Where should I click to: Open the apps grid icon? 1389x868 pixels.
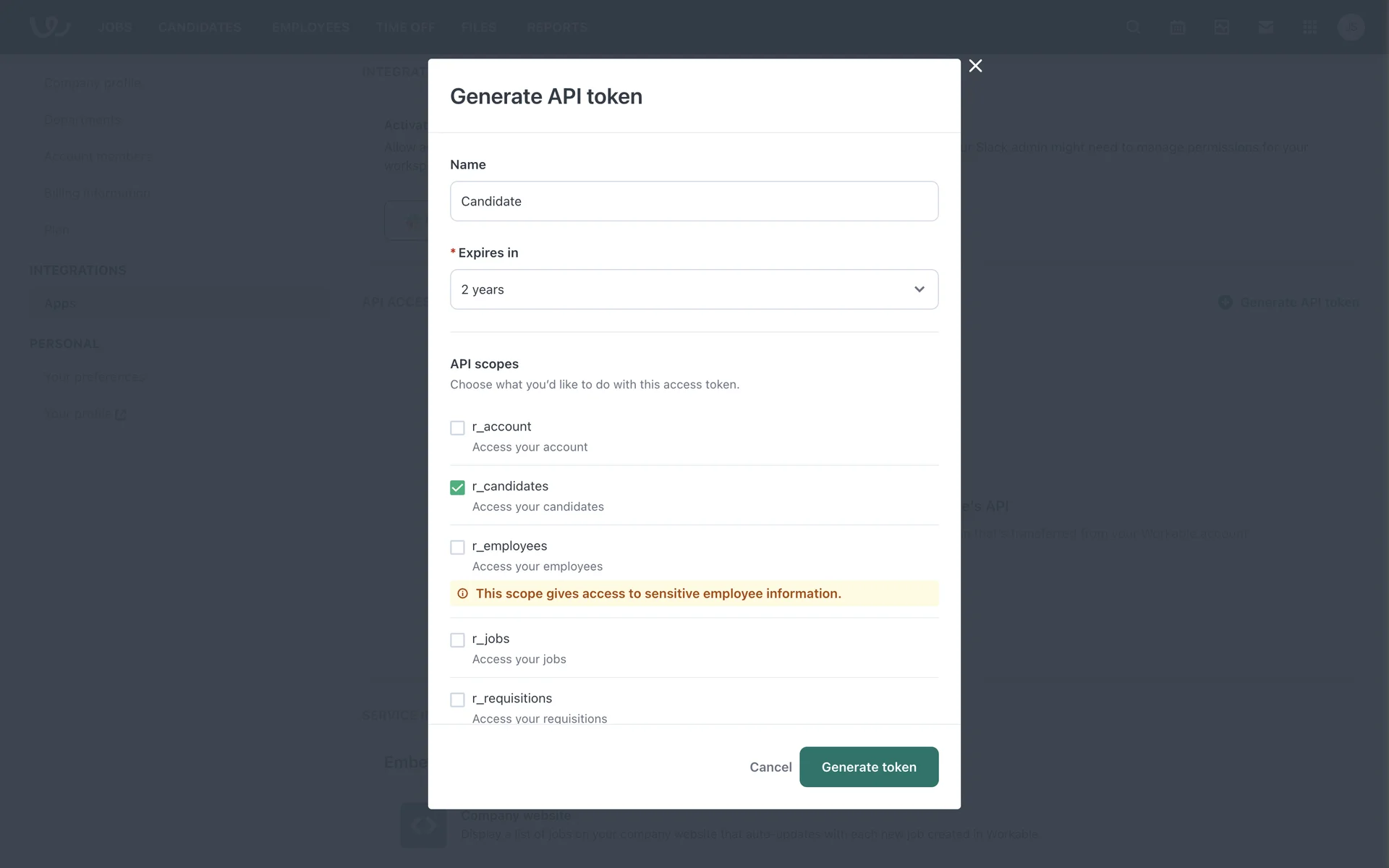tap(1309, 27)
